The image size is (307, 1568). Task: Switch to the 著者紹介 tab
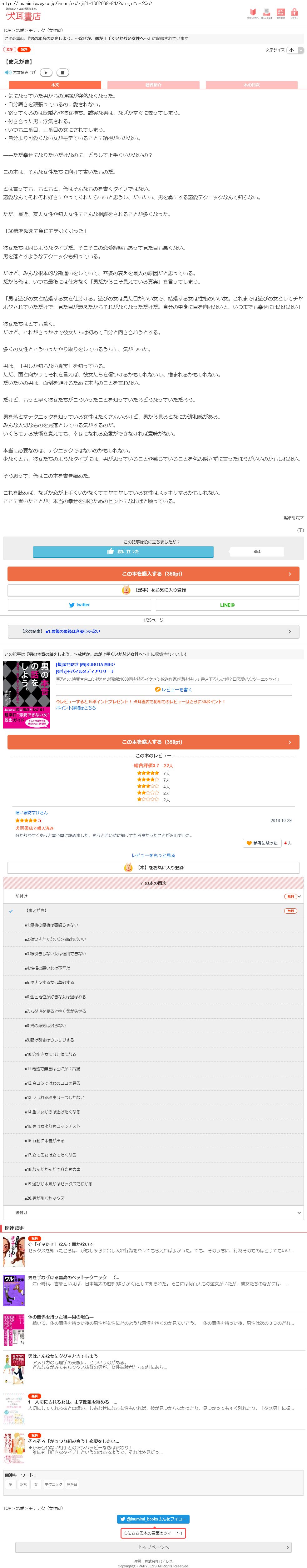tap(154, 85)
